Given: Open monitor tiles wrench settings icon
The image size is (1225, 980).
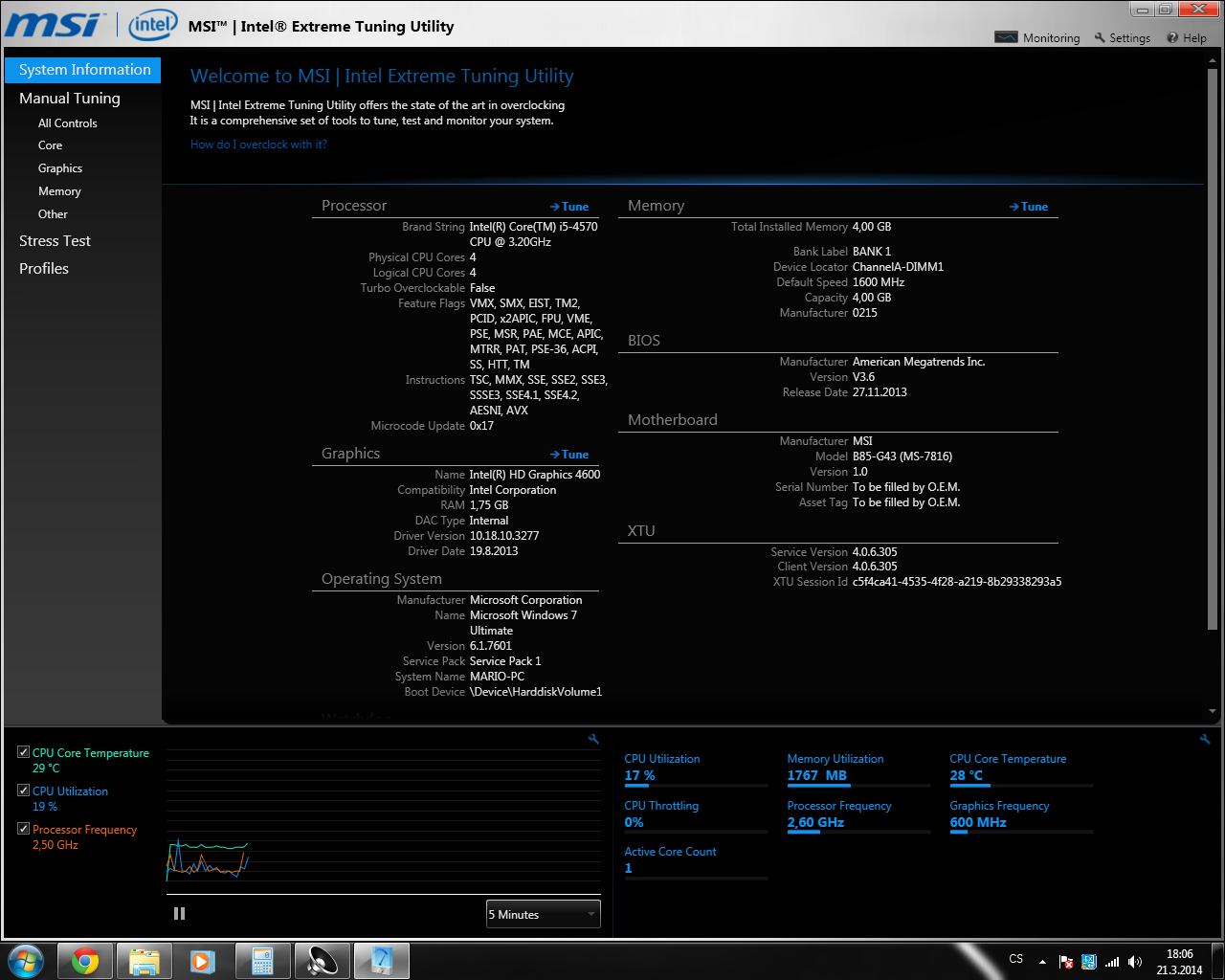Looking at the screenshot, I should [1205, 739].
